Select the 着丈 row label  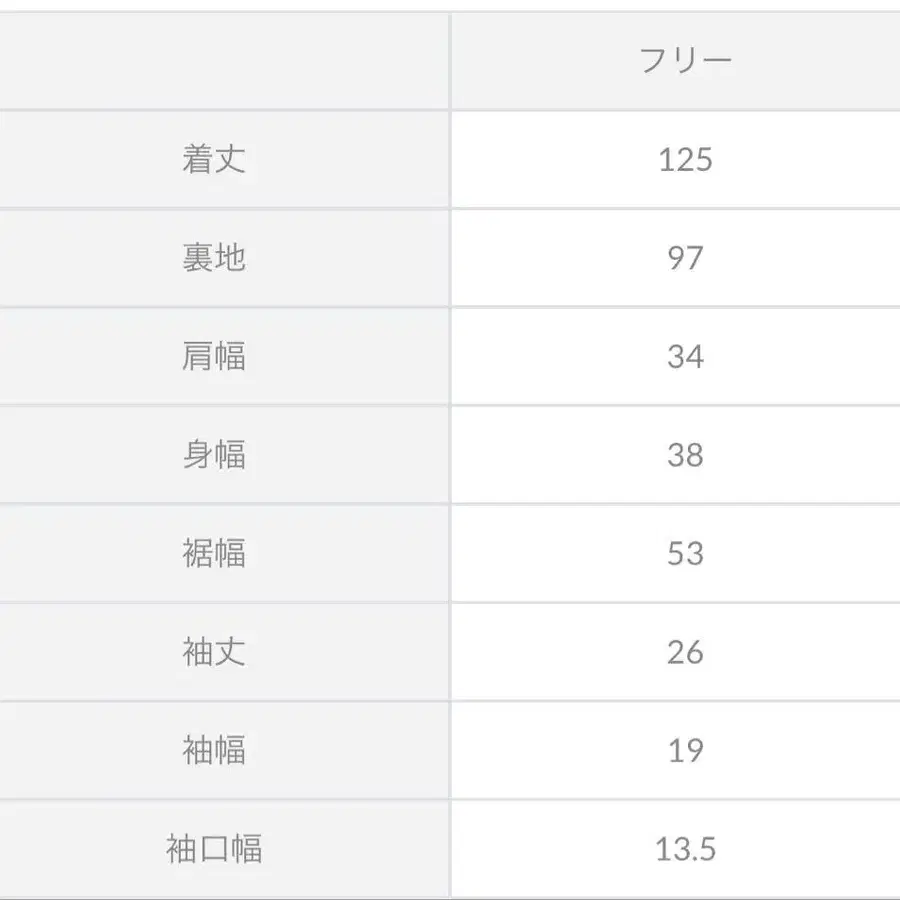click(x=214, y=159)
